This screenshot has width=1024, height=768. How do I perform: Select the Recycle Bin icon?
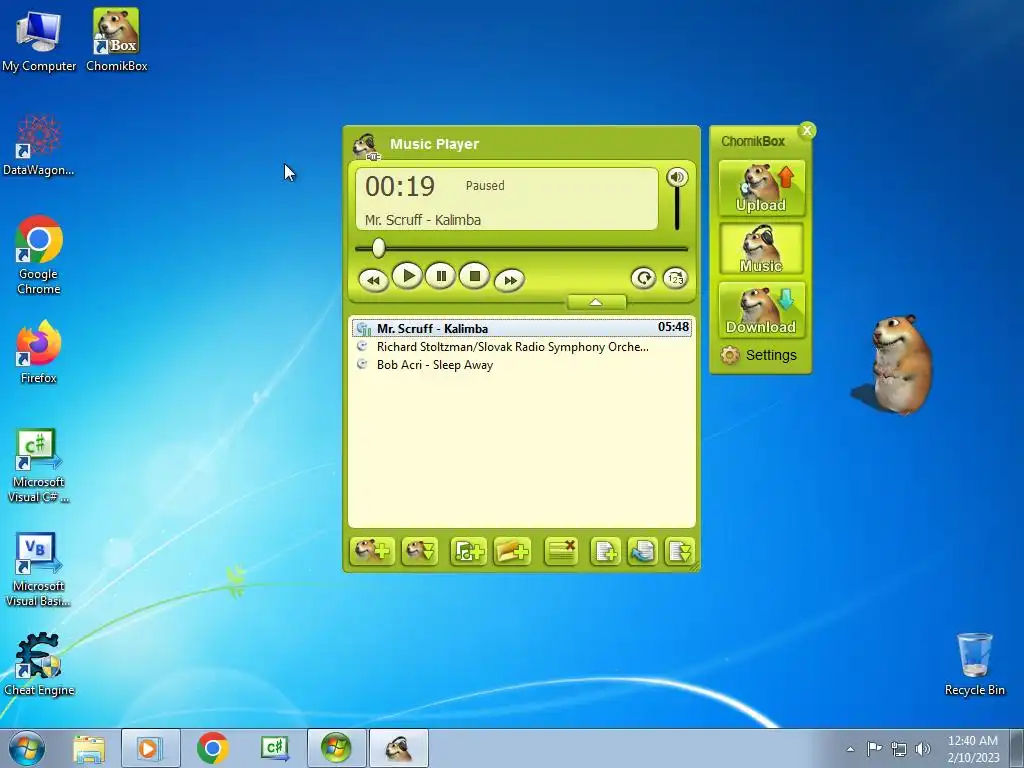coord(974,664)
